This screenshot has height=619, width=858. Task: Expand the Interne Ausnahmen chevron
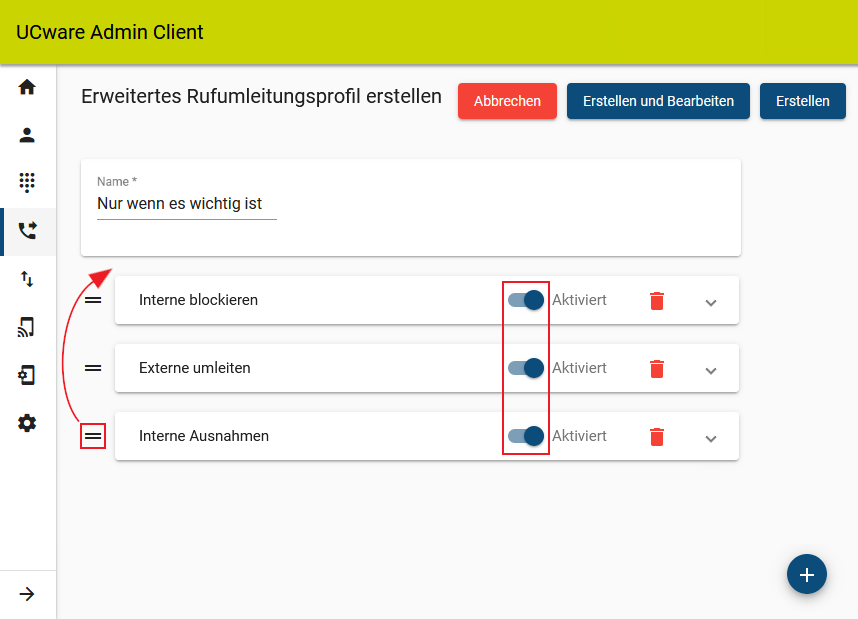click(711, 438)
